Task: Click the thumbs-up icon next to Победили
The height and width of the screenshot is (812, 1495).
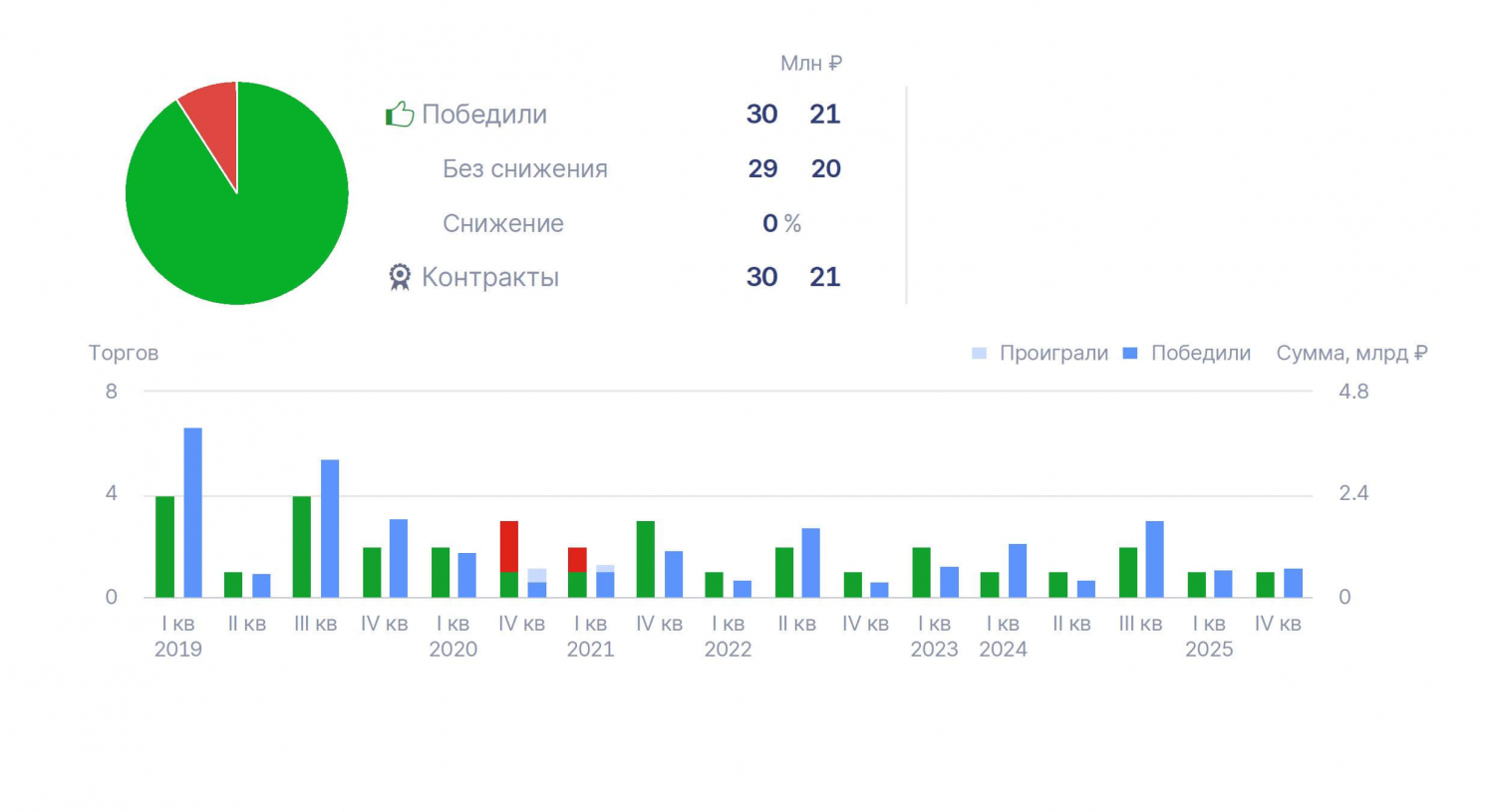Action: point(400,115)
